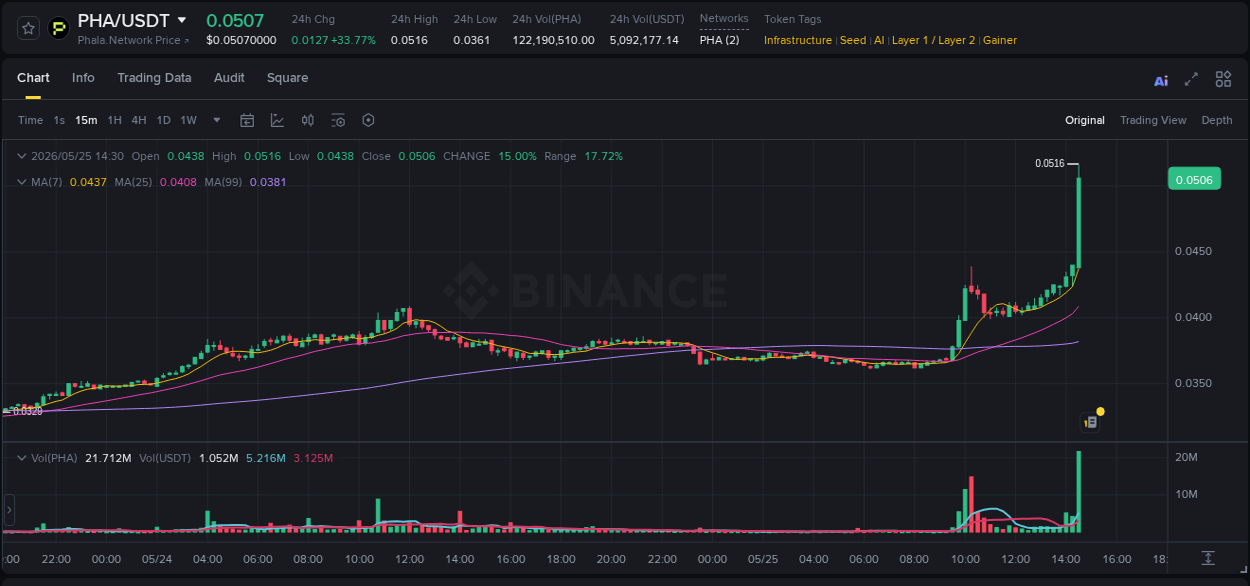
Task: Click the 0.0320 low price marker
Action: coord(27,411)
